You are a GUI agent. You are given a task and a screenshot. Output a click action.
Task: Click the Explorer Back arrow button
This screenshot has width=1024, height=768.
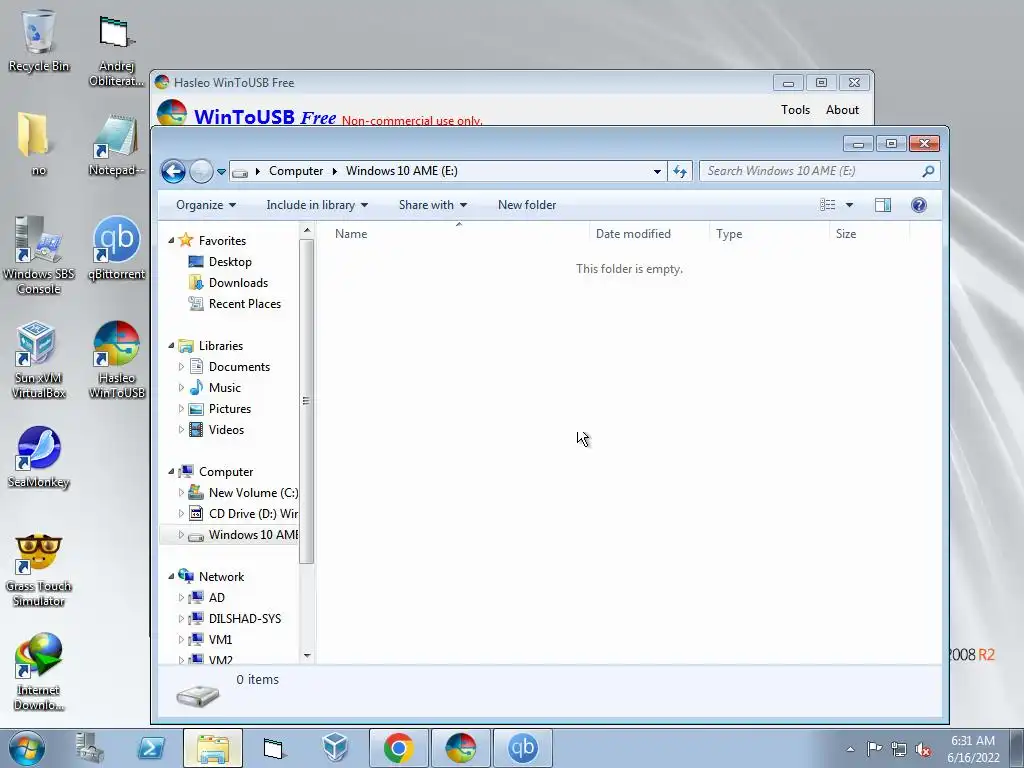click(173, 172)
